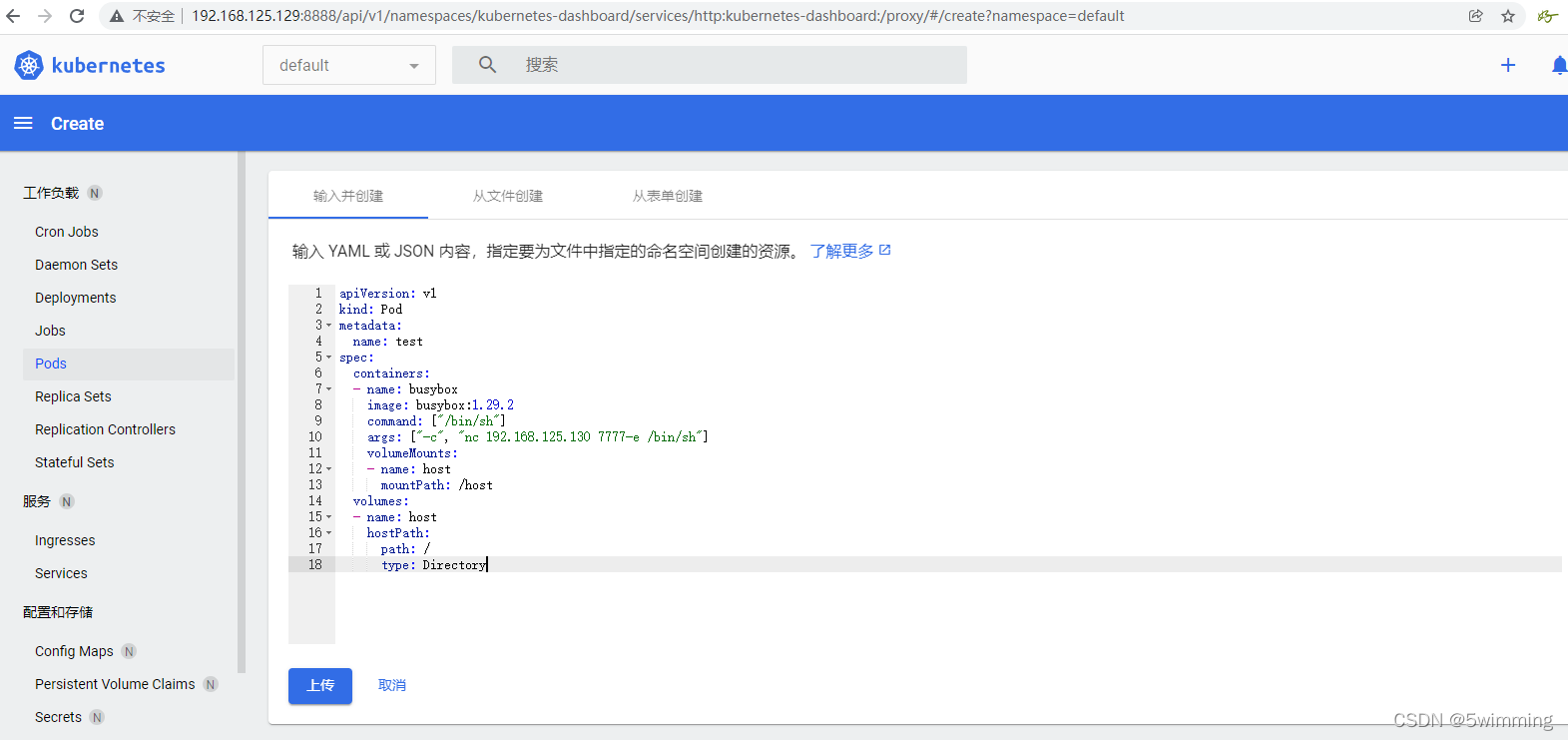This screenshot has height=740, width=1568.
Task: Click the 'kind: Pod' line in editor
Action: coord(370,310)
